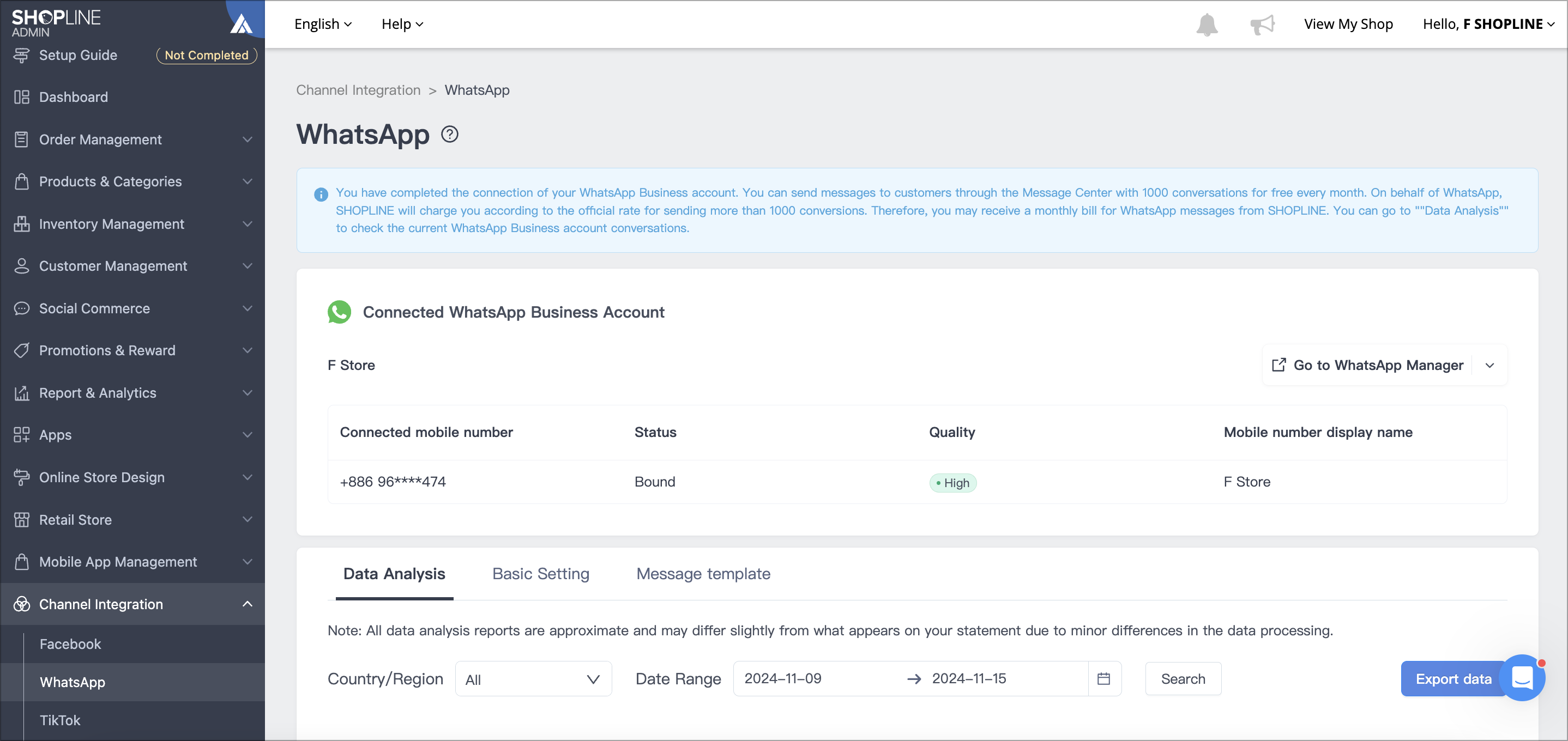Select the Data Analysis tab
This screenshot has width=1568, height=741.
[394, 574]
